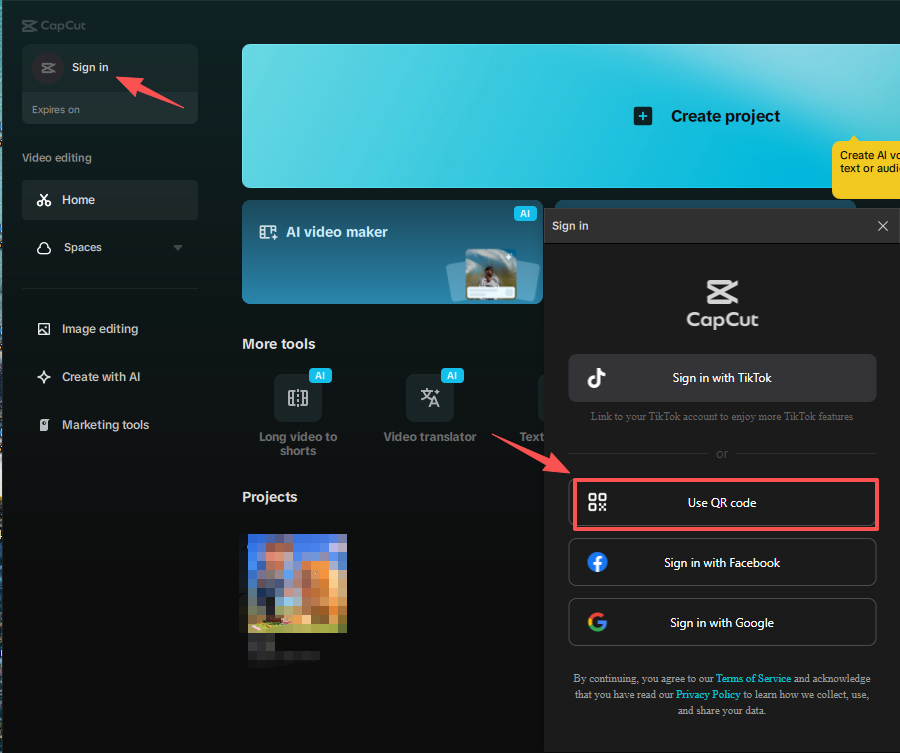The height and width of the screenshot is (753, 900).
Task: Sign in with TikTok
Action: tap(722, 378)
